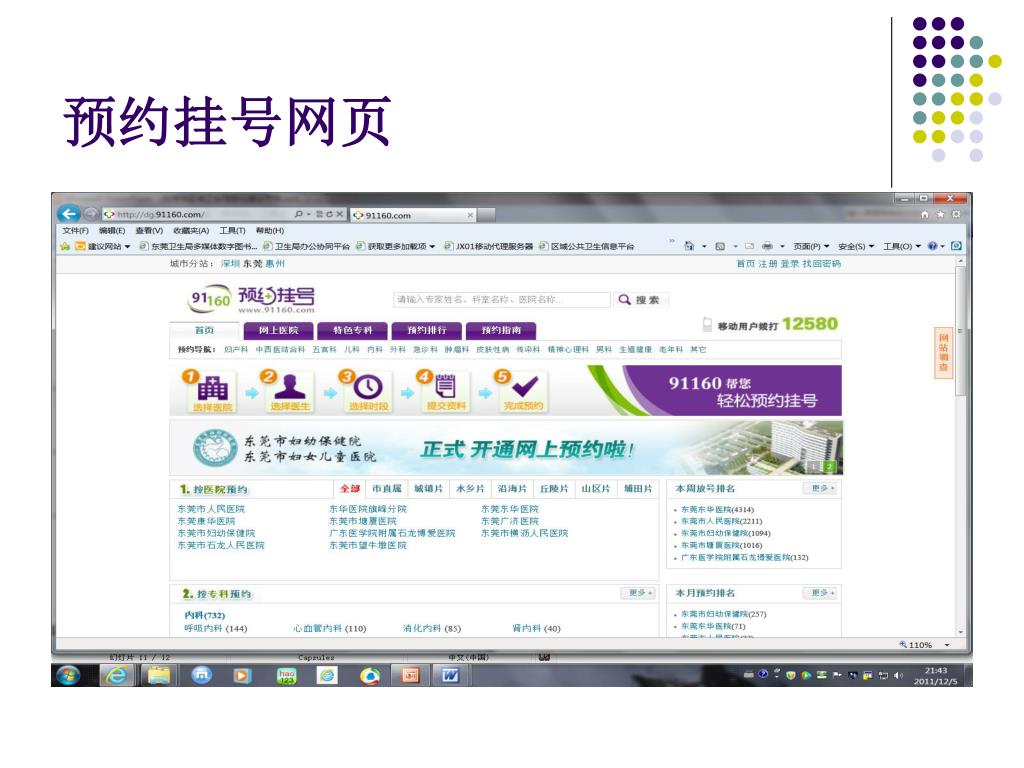Click the print icon in IE command bar
The width and height of the screenshot is (1024, 768).
click(767, 246)
